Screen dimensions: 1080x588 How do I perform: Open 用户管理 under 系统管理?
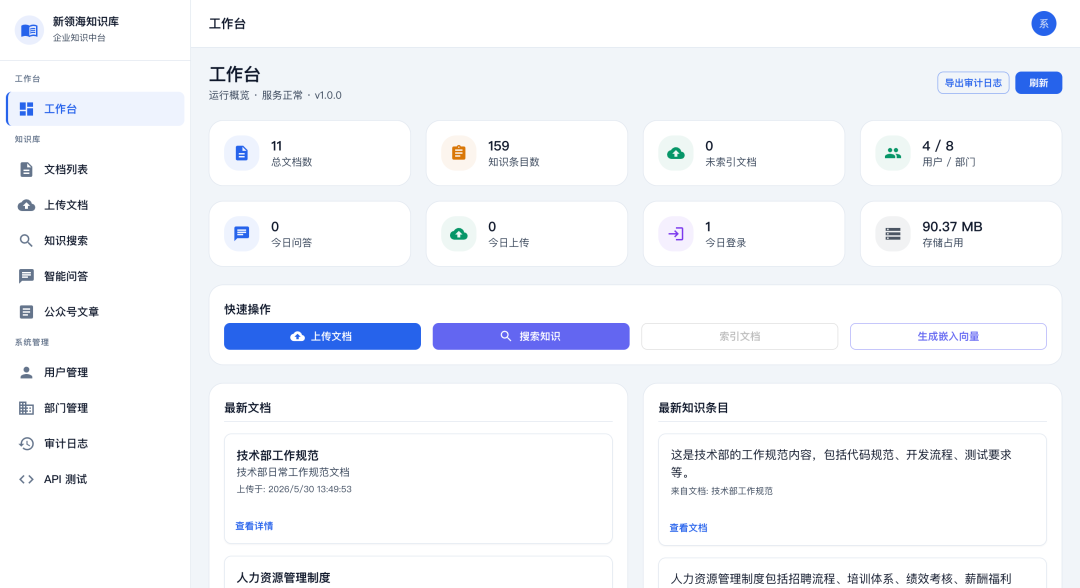[x=95, y=372]
